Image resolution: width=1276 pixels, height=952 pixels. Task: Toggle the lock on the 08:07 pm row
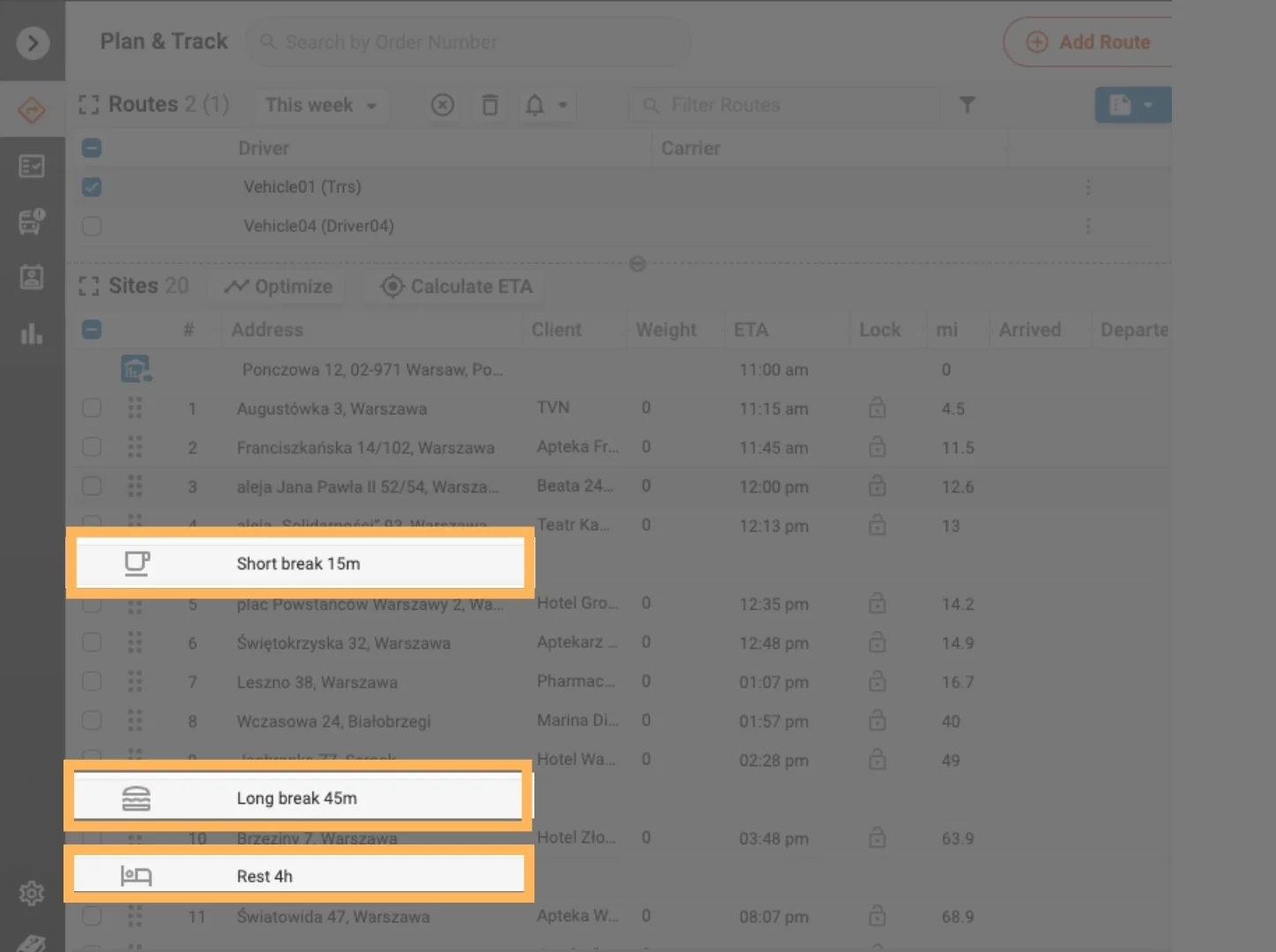tap(877, 915)
